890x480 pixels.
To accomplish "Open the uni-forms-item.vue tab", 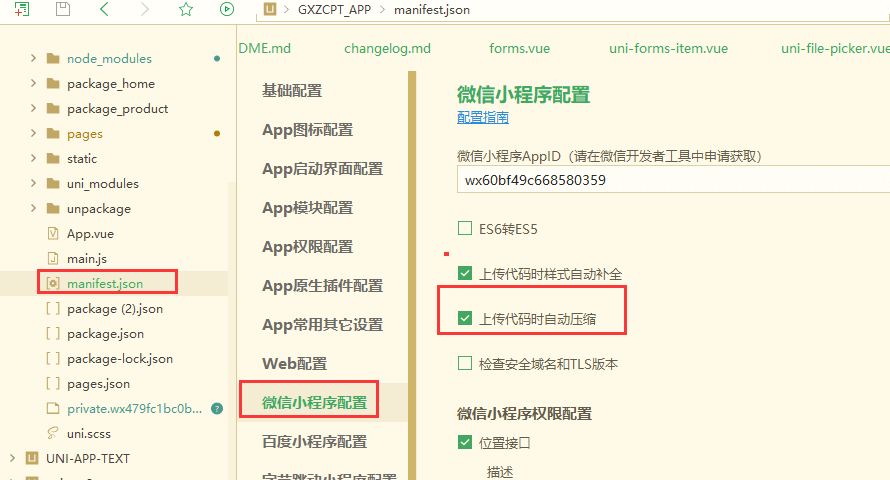I will point(668,48).
